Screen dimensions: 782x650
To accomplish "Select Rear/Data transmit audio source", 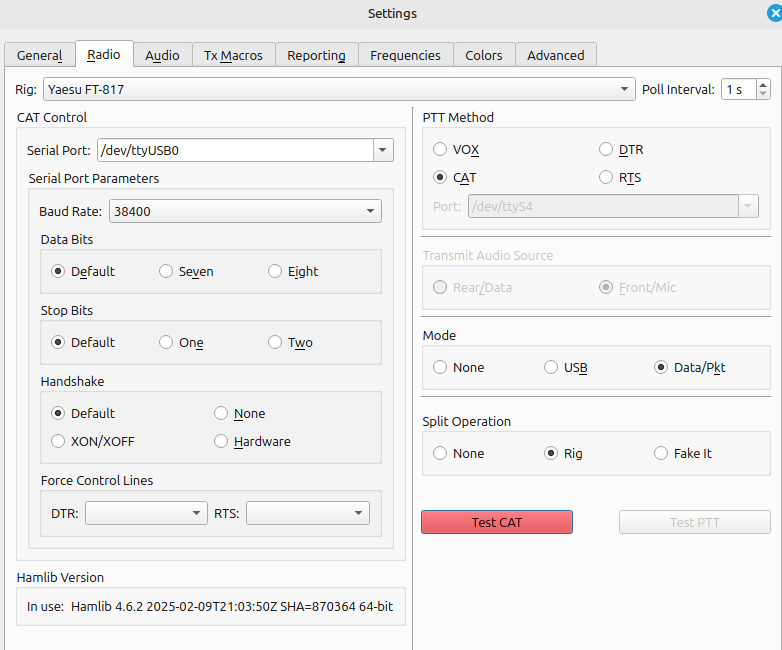I will (472, 287).
